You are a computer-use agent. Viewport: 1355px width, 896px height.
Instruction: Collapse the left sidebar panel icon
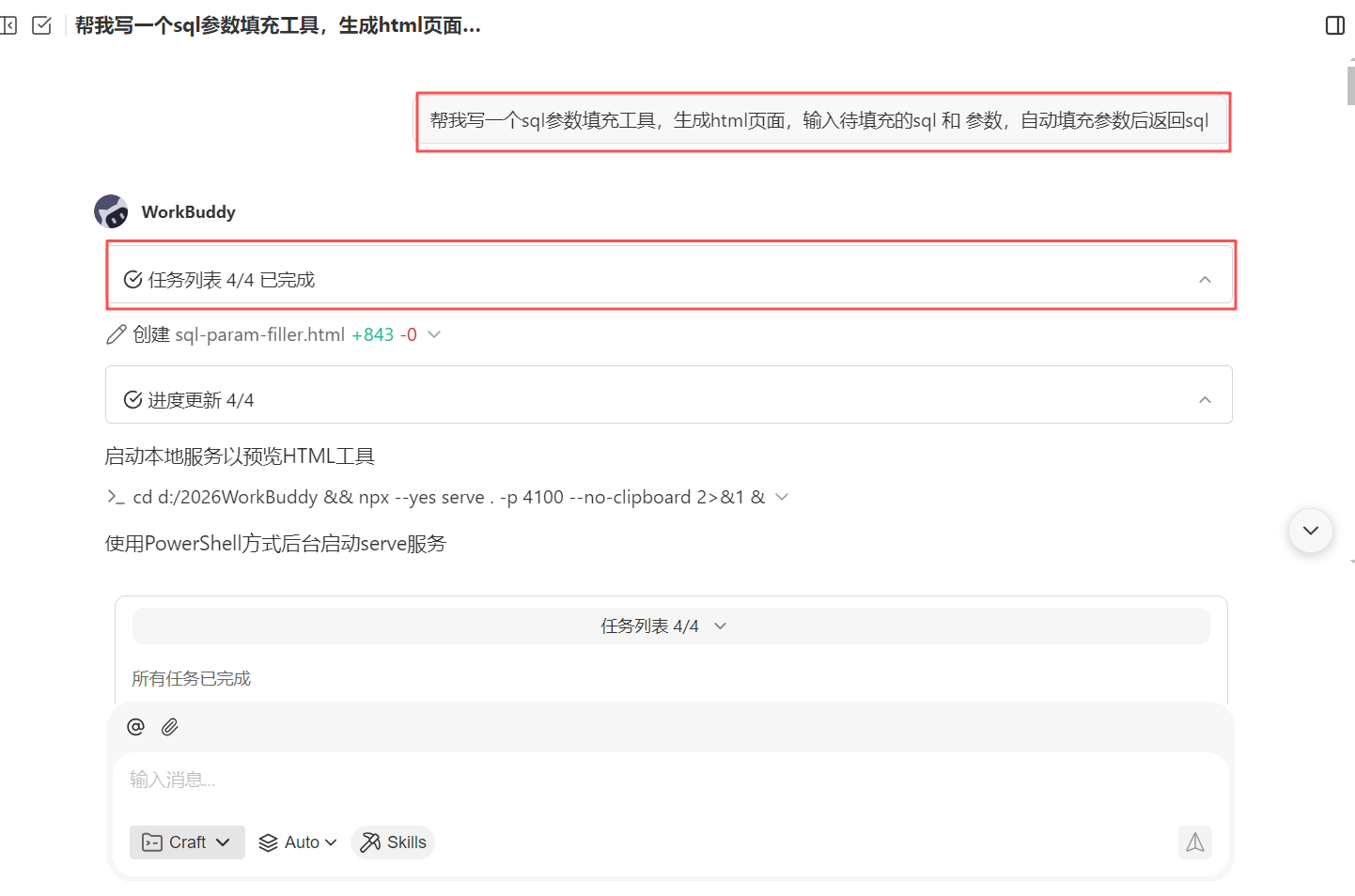coord(9,25)
